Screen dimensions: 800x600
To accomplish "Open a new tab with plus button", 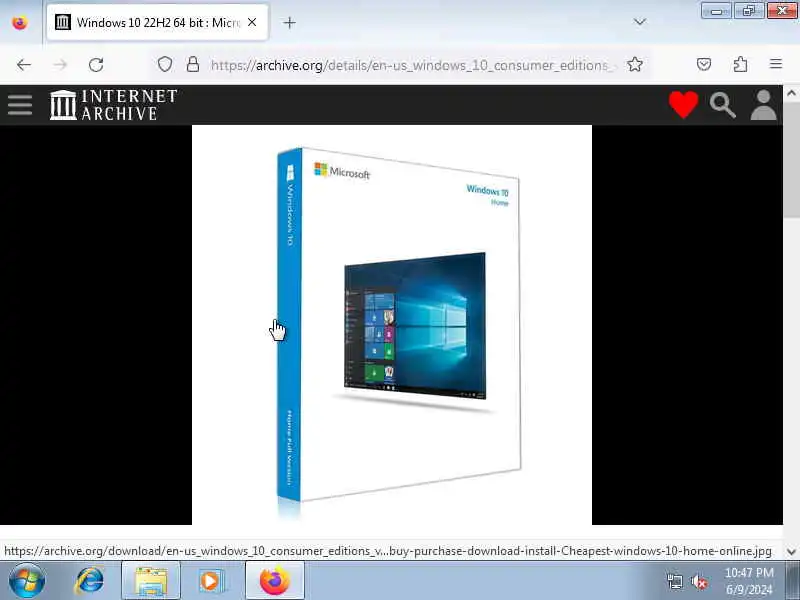I will (289, 22).
